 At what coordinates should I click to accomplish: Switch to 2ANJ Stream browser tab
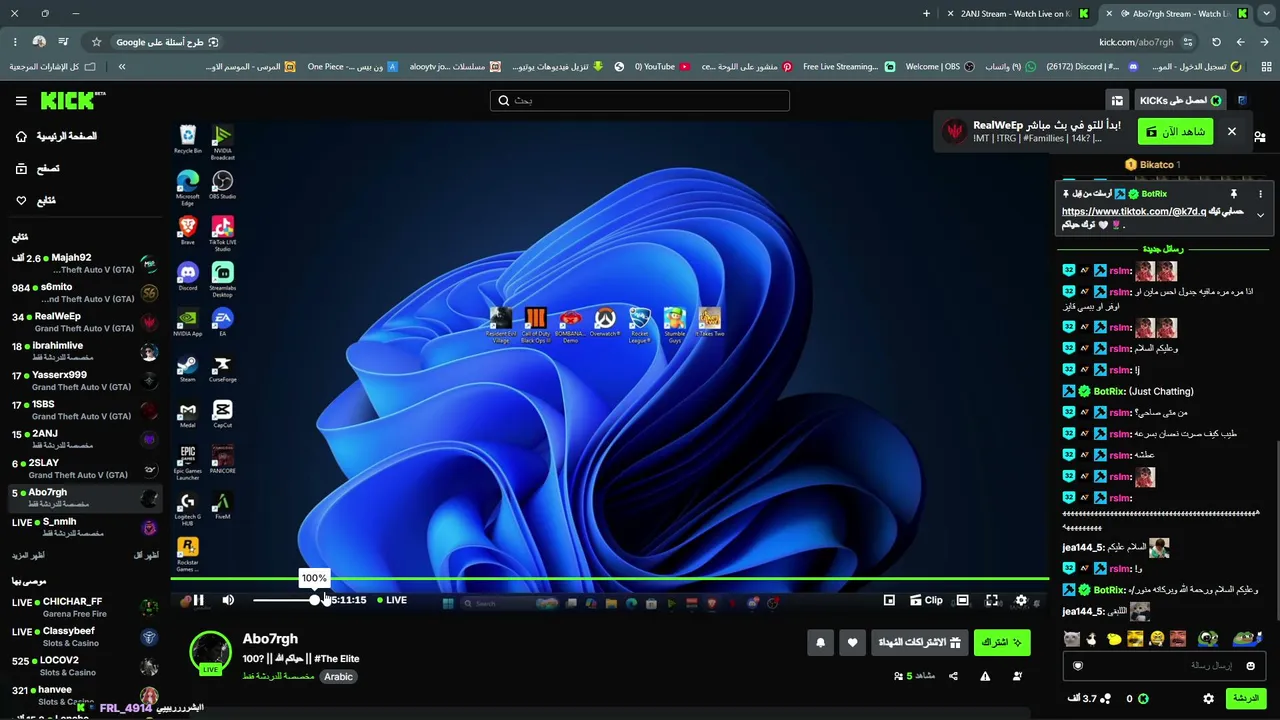pos(1016,14)
